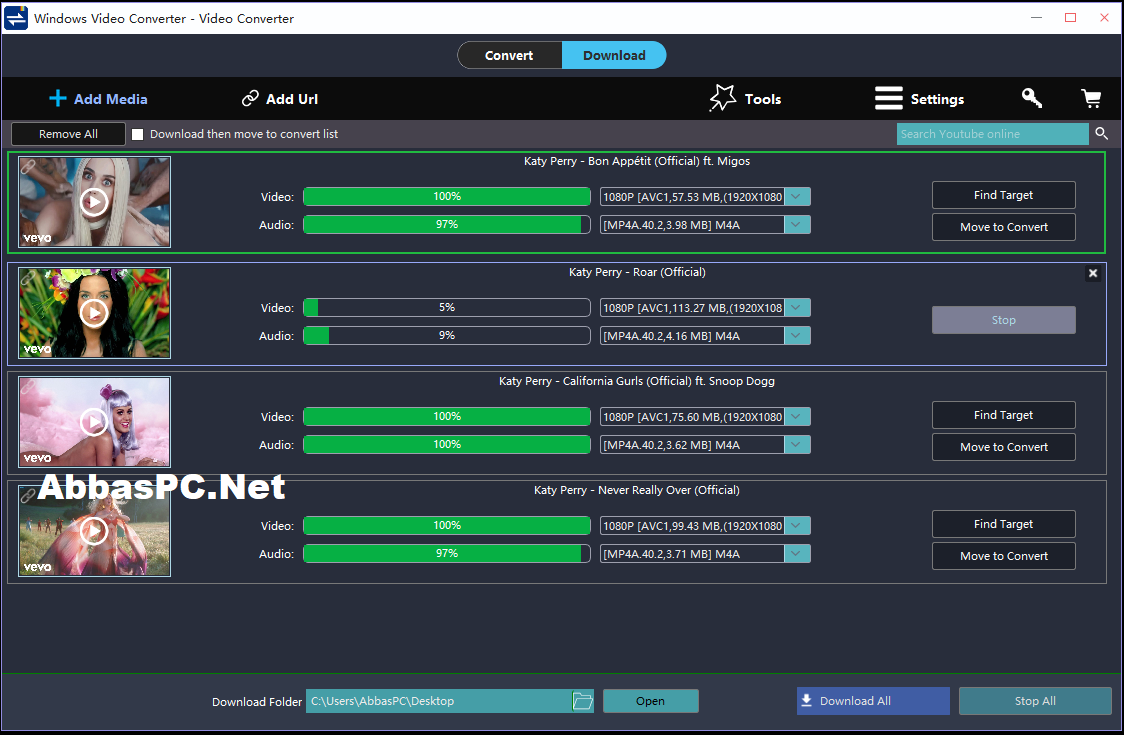Expand Roar audio format dropdown
This screenshot has width=1124, height=735.
click(x=796, y=336)
